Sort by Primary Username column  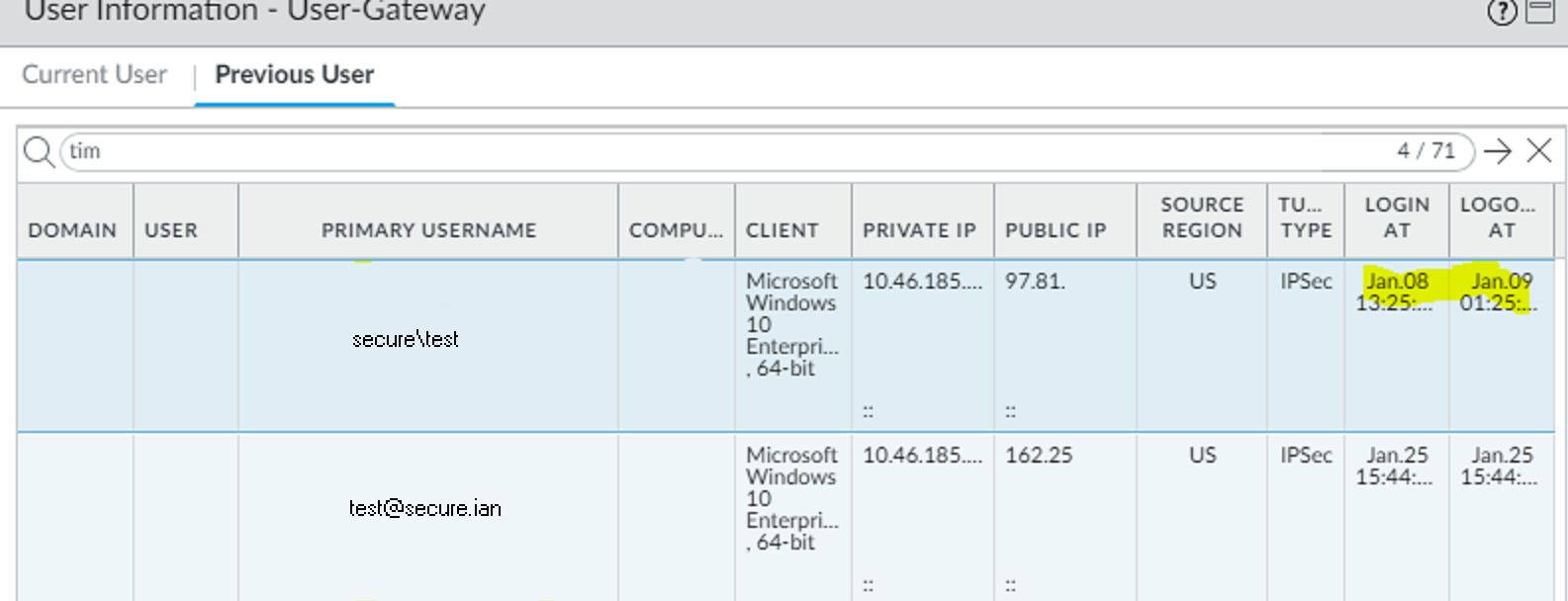point(428,230)
